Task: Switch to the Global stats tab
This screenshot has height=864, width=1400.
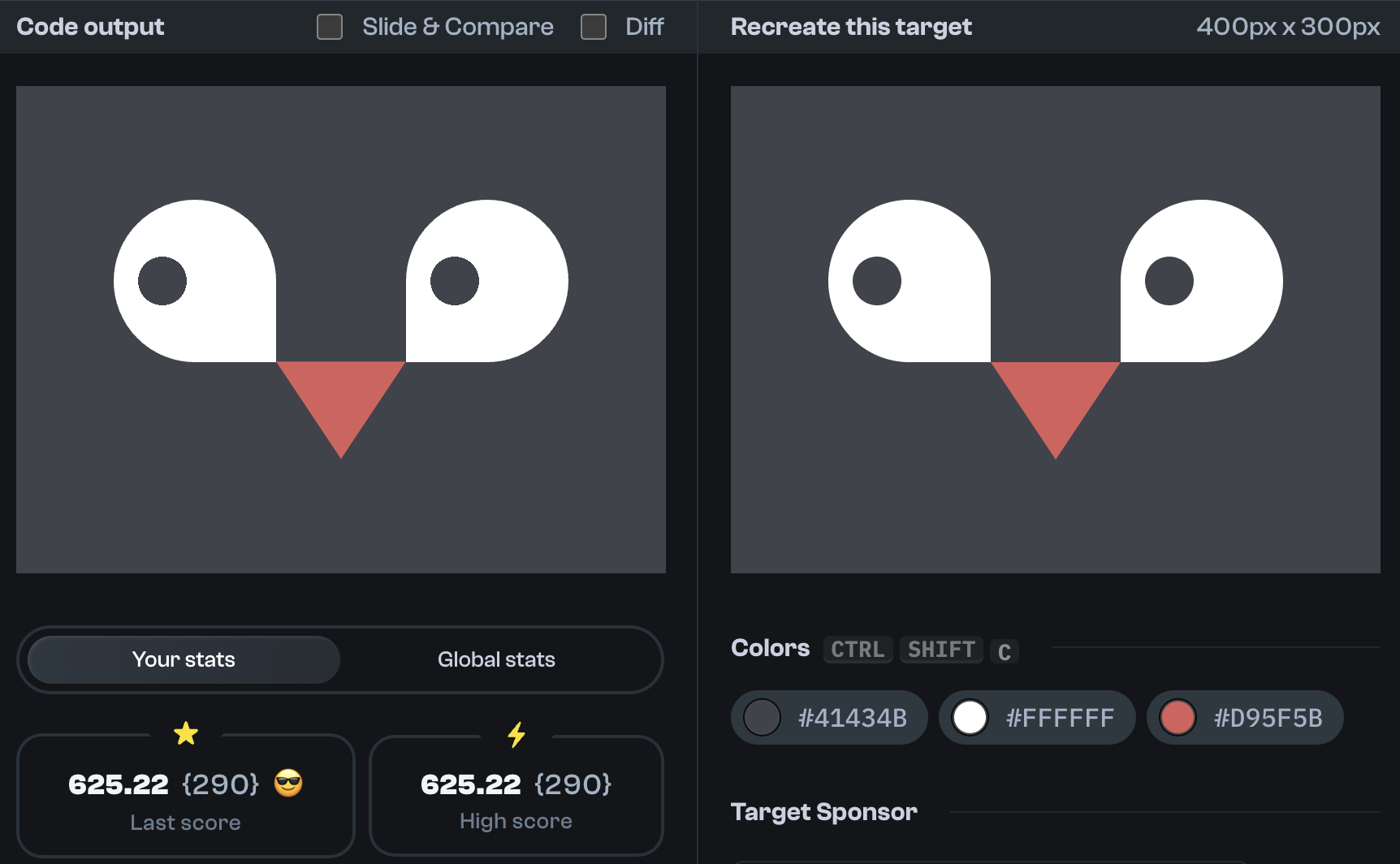Action: coord(496,659)
